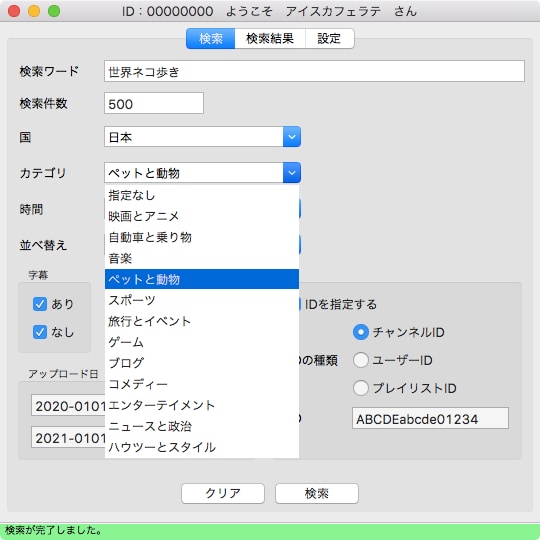
Task: Click the 検索 button at bottom
Action: (x=317, y=493)
